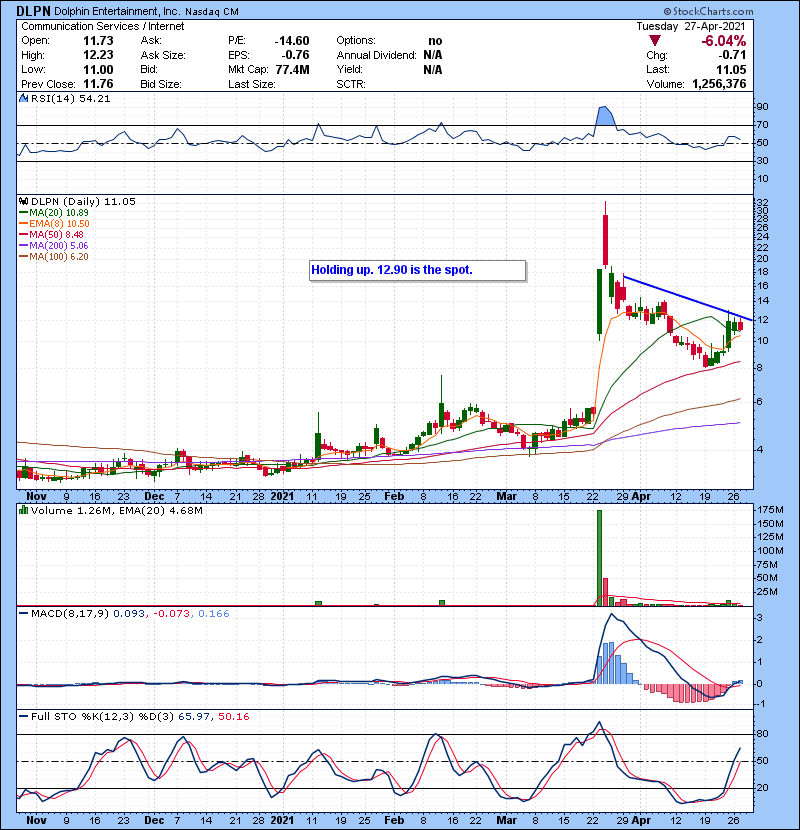Click the DLPN ticker symbol in header
The height and width of the screenshot is (830, 800).
(x=34, y=11)
